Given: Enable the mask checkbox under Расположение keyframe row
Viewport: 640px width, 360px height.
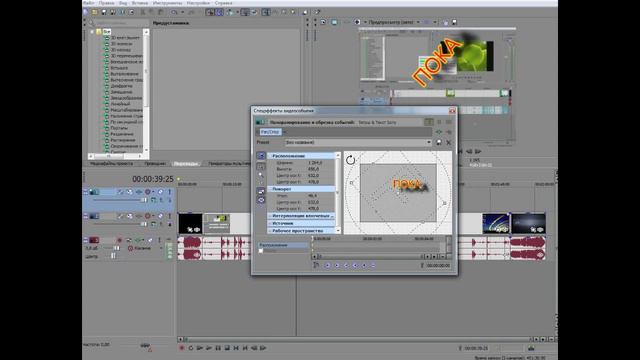Looking at the screenshot, I should pos(261,251).
